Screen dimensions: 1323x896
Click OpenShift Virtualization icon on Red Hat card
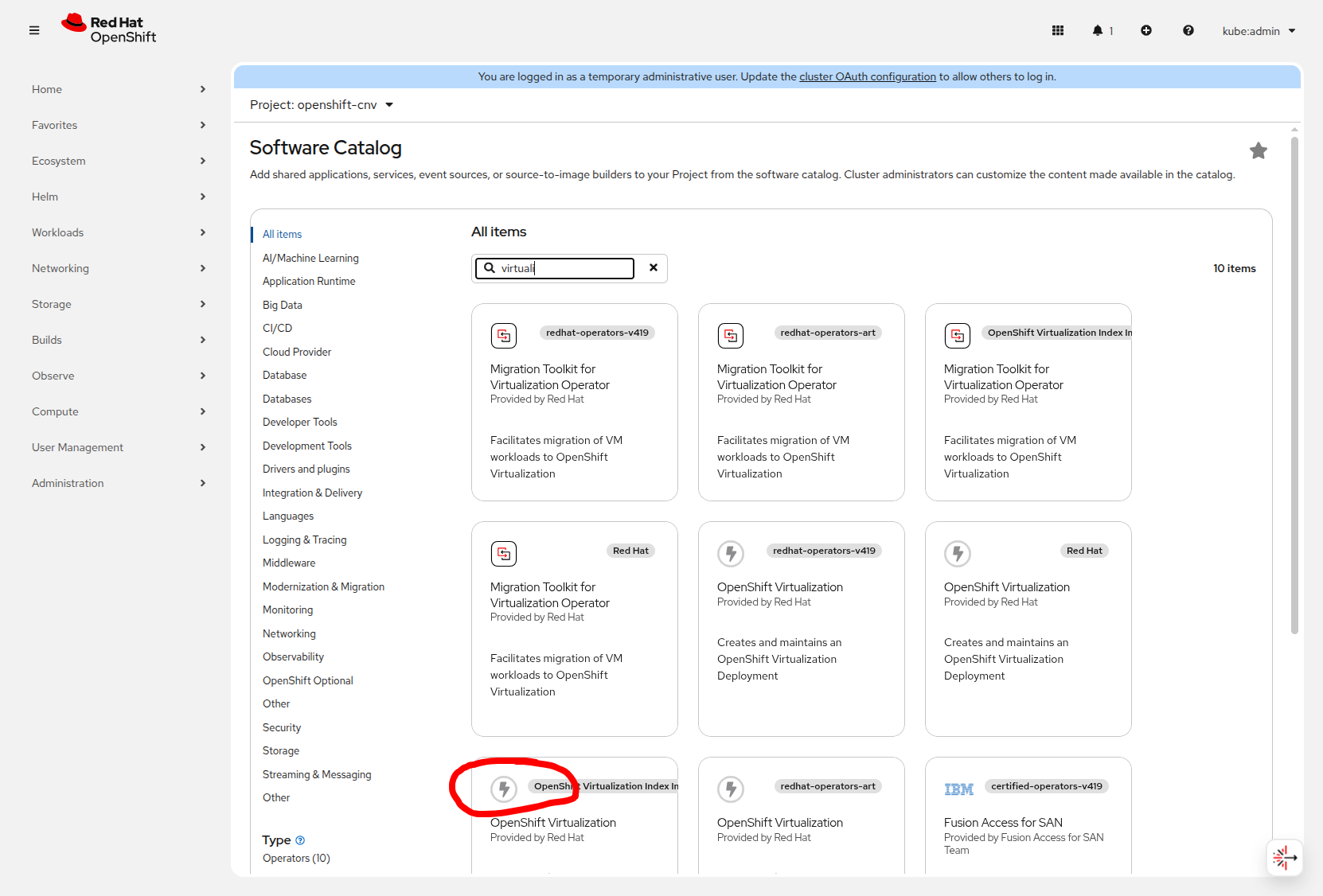tap(958, 554)
